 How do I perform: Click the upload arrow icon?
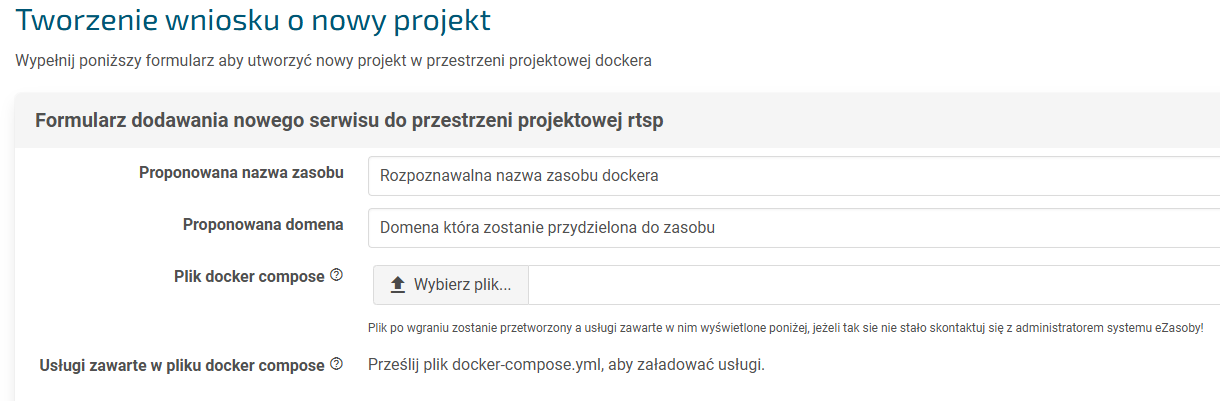397,285
